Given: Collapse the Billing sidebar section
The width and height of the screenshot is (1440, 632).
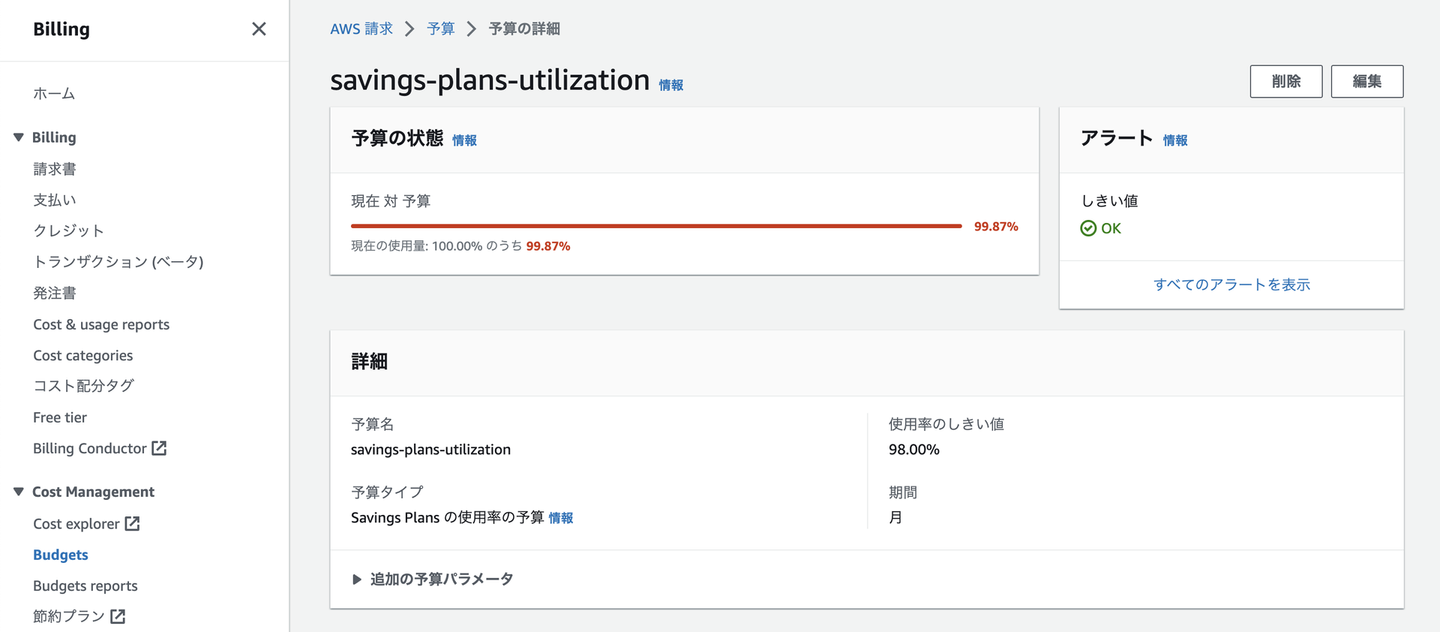Looking at the screenshot, I should point(18,138).
